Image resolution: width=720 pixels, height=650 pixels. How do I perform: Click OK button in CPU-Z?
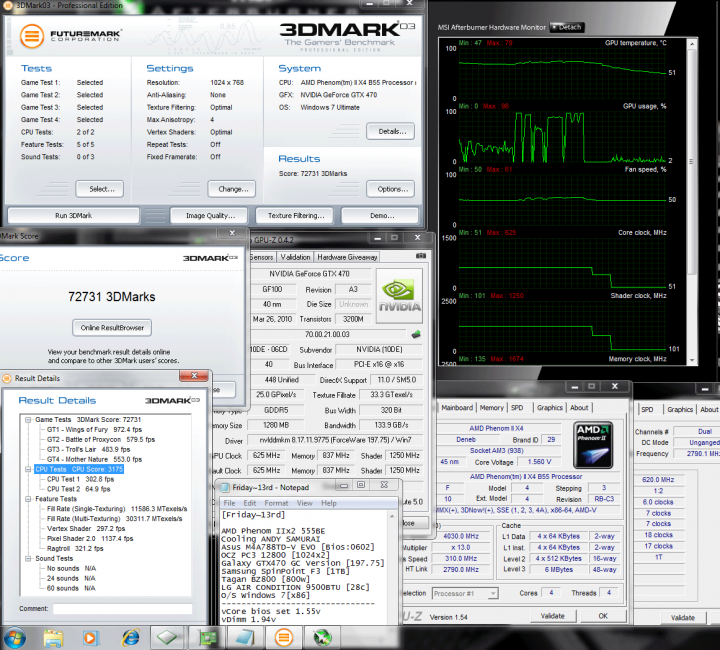(603, 616)
